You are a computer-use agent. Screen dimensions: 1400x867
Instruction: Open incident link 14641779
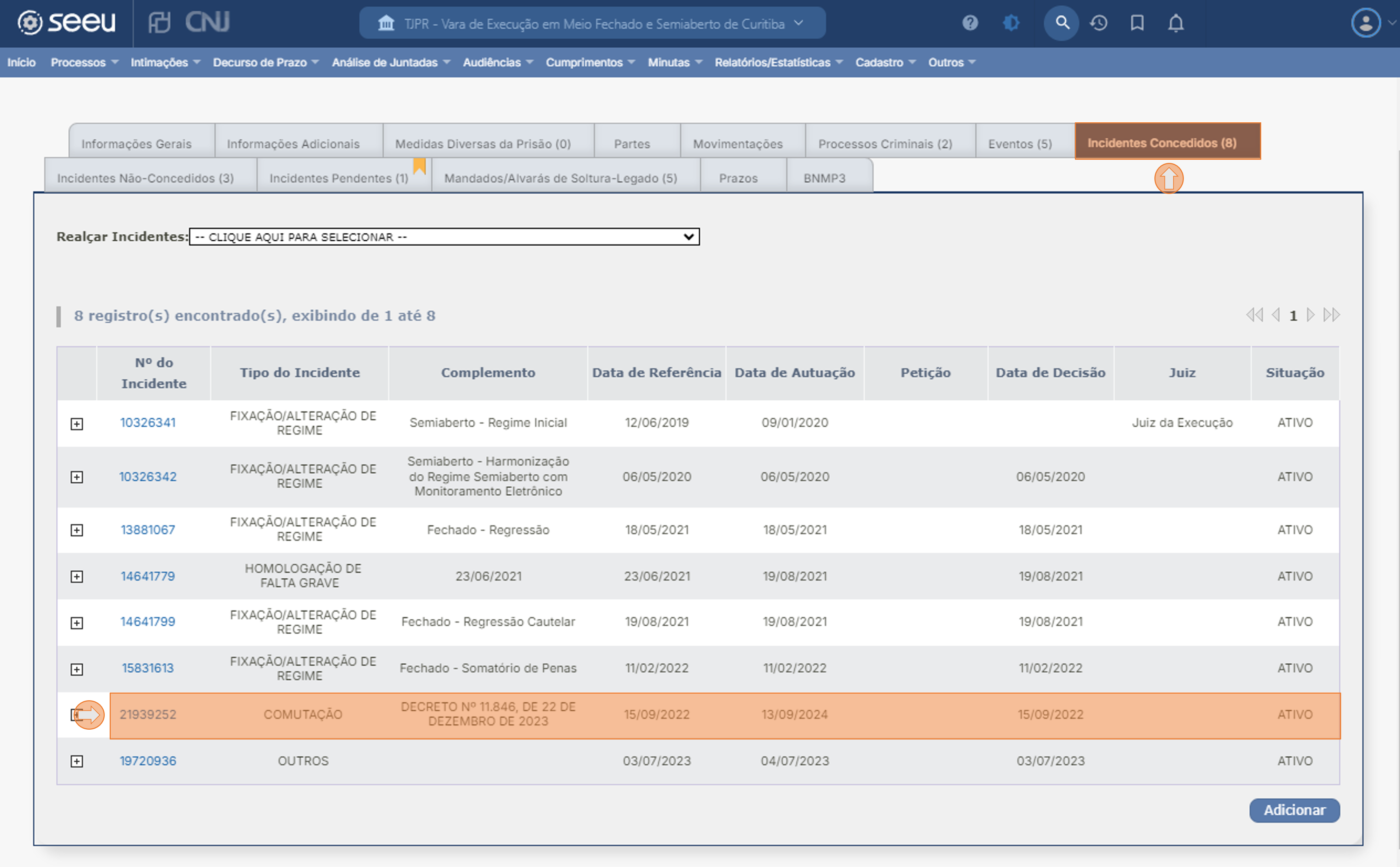click(148, 576)
